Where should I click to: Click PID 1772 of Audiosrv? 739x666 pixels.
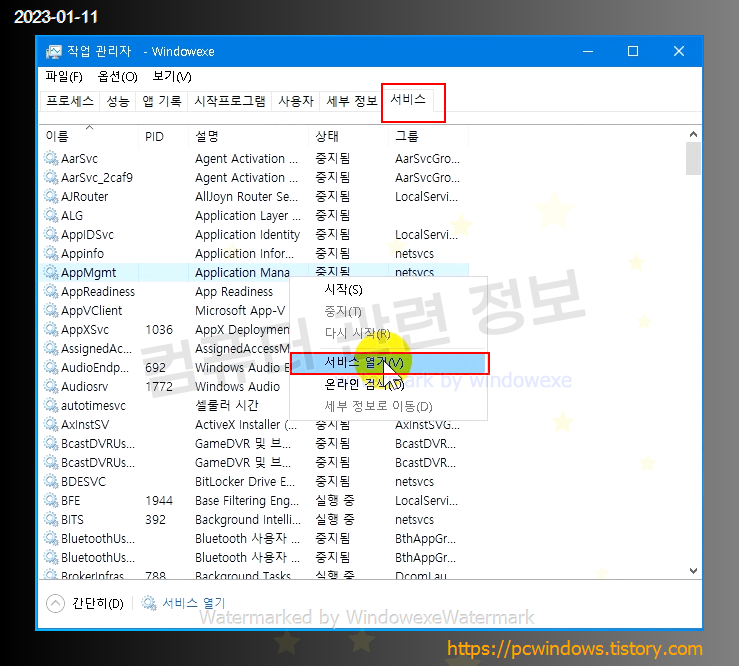coord(159,386)
